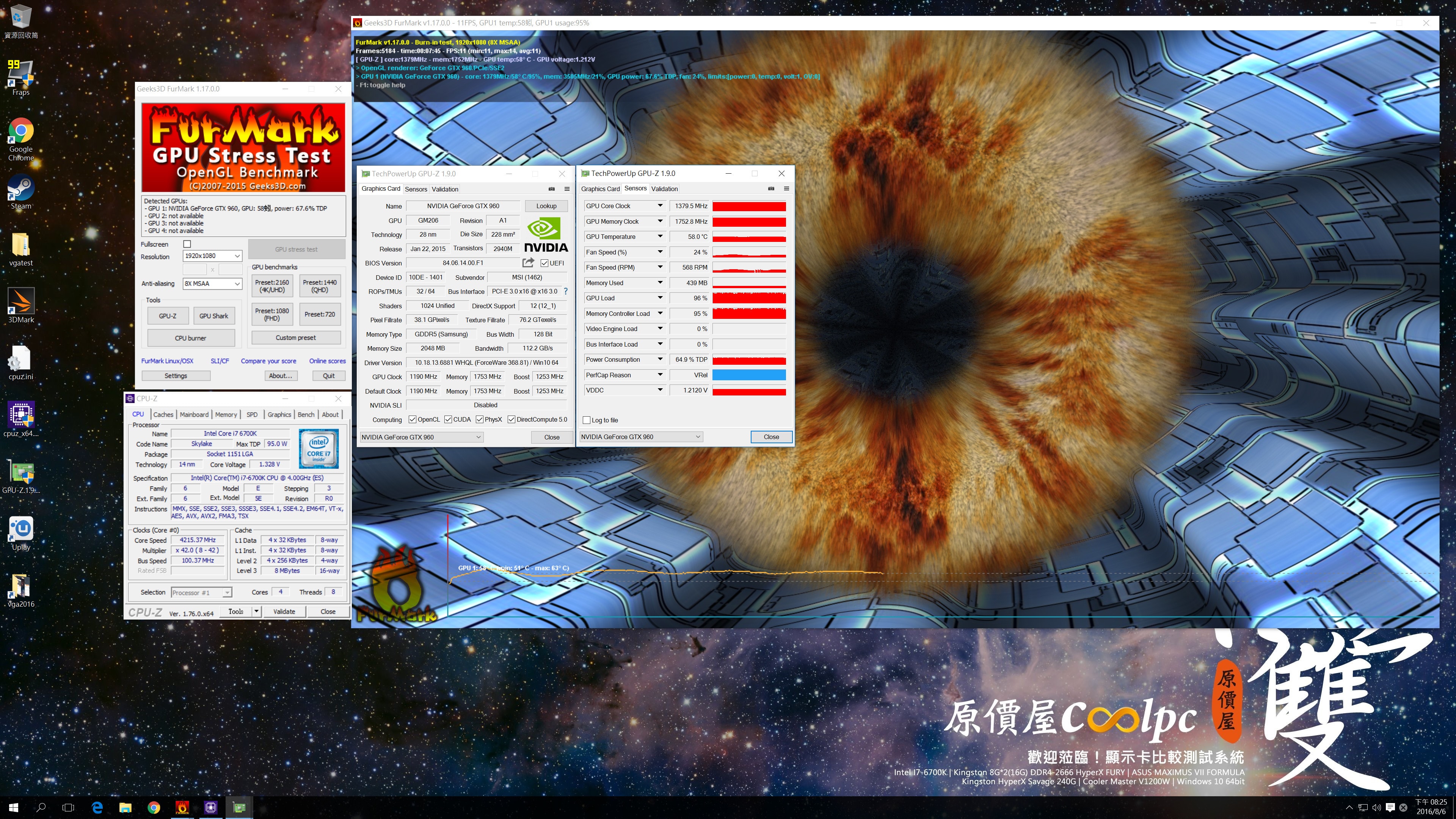The image size is (1456, 819).
Task: Open the GPU-Z 1.9 desktop icon
Action: coord(21,477)
